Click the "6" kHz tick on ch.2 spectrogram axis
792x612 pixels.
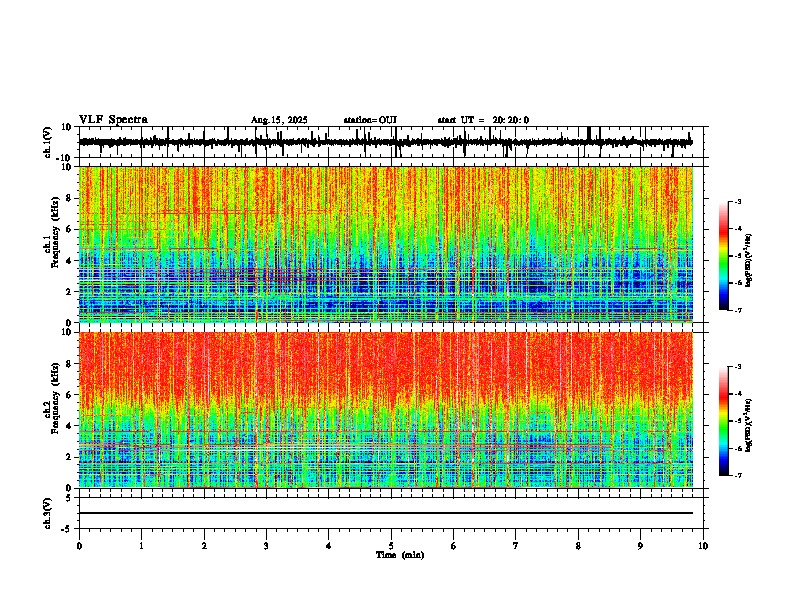70,395
